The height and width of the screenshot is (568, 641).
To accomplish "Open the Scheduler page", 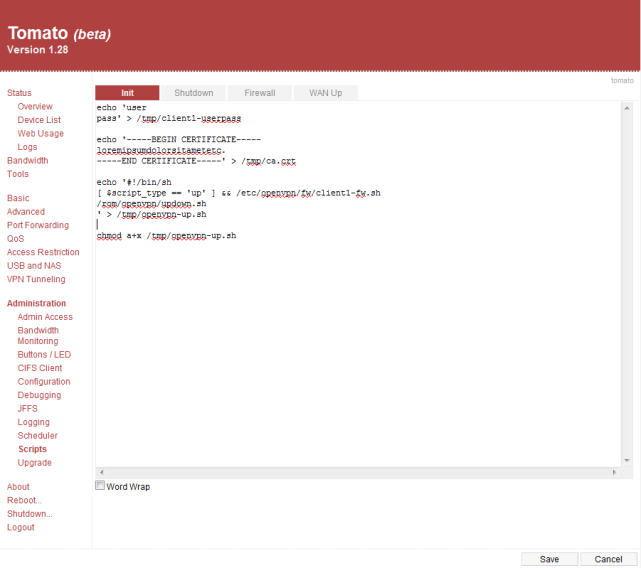I will [38, 436].
